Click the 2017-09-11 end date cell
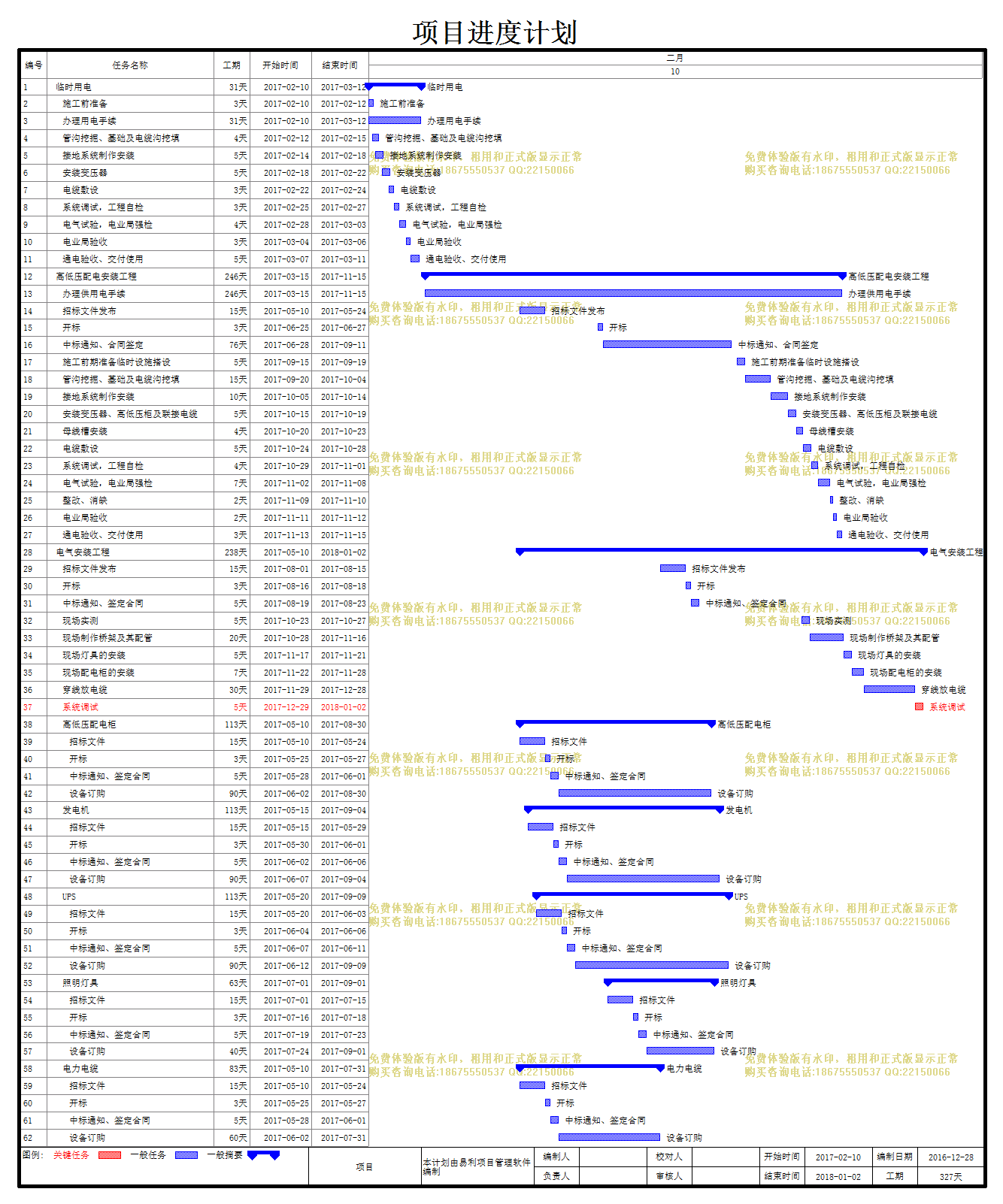Viewport: 1003px width, 1204px height. tap(340, 345)
